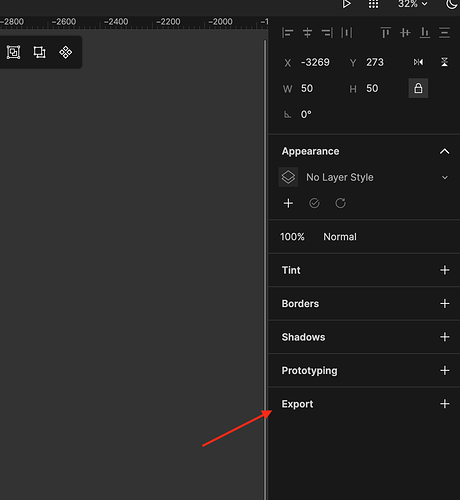Click the overlapping squares canvas tool
Screen dimensions: 460x500
tap(39, 52)
